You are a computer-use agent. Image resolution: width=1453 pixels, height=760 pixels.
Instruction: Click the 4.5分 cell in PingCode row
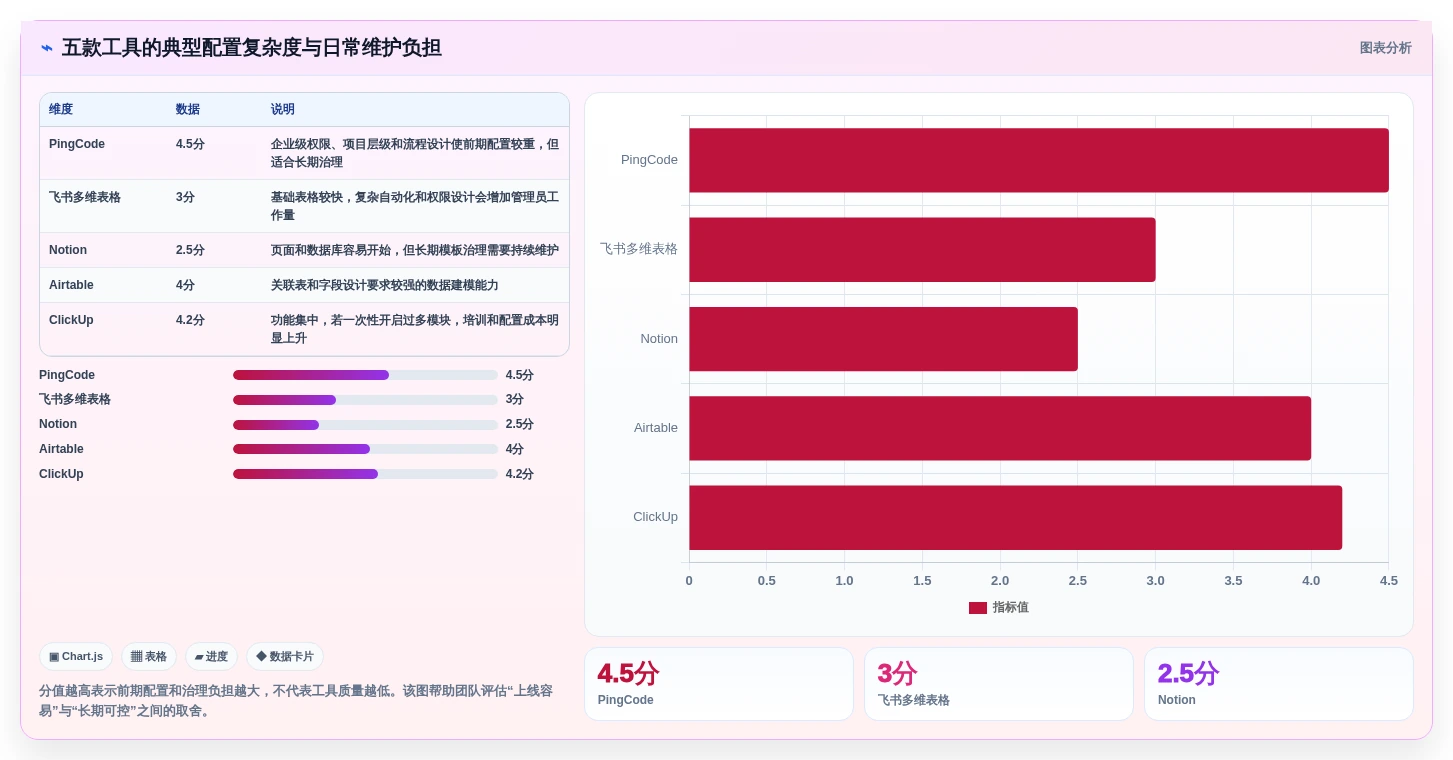pos(190,144)
